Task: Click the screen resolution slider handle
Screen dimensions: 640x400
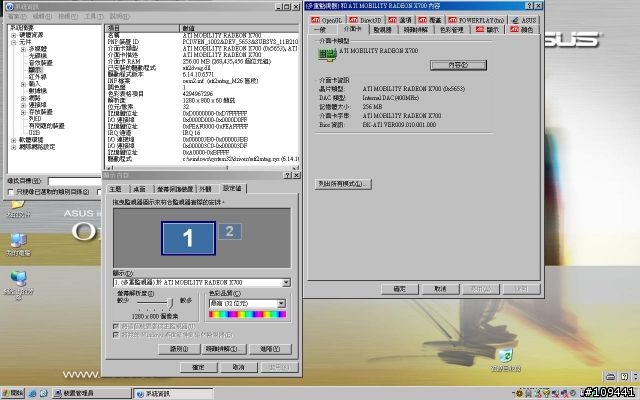Action: tap(170, 303)
